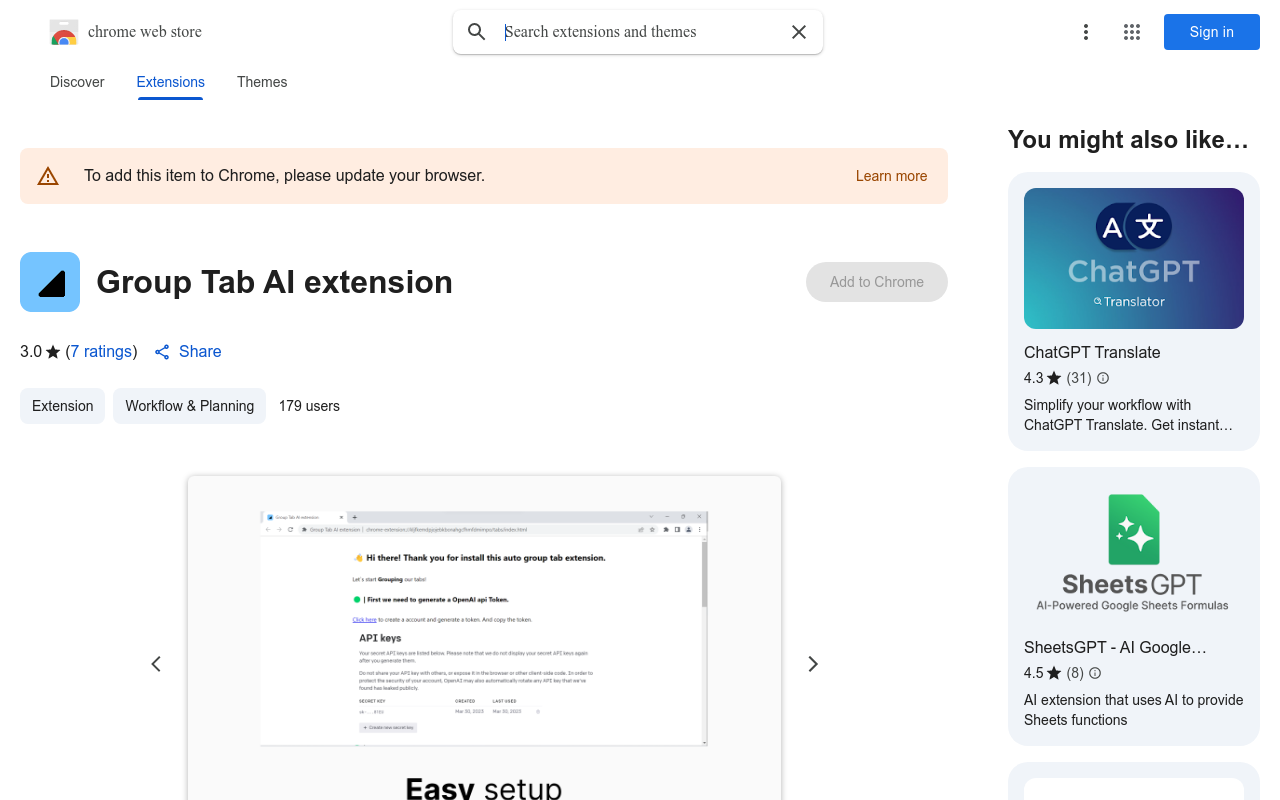Show the previous screenshot with the left arrow
This screenshot has width=1280, height=800.
[156, 664]
